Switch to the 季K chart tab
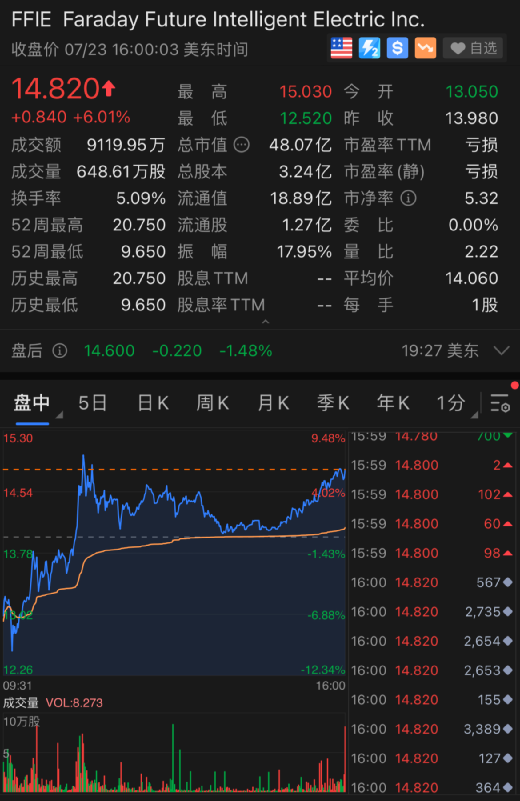The width and height of the screenshot is (520, 801). [x=333, y=403]
